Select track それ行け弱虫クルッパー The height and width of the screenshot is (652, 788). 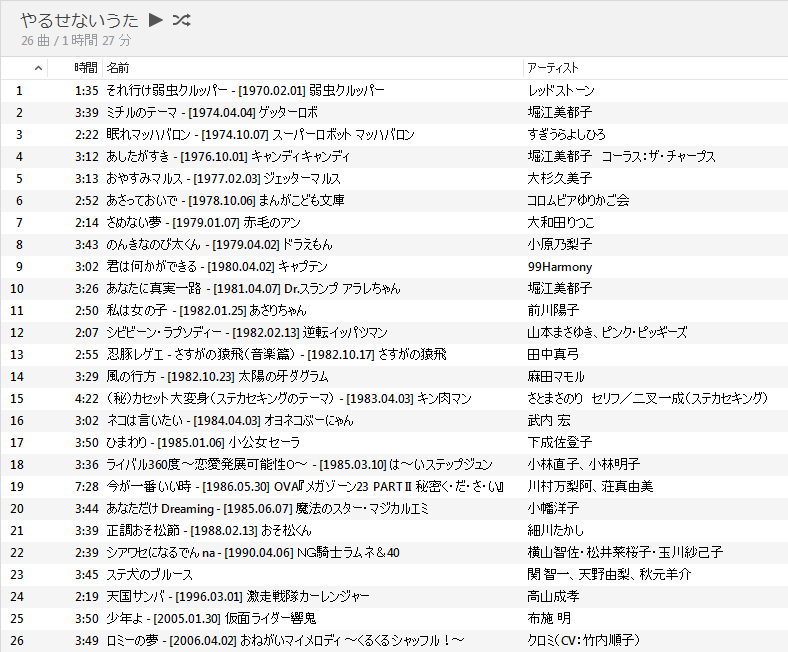[394, 90]
